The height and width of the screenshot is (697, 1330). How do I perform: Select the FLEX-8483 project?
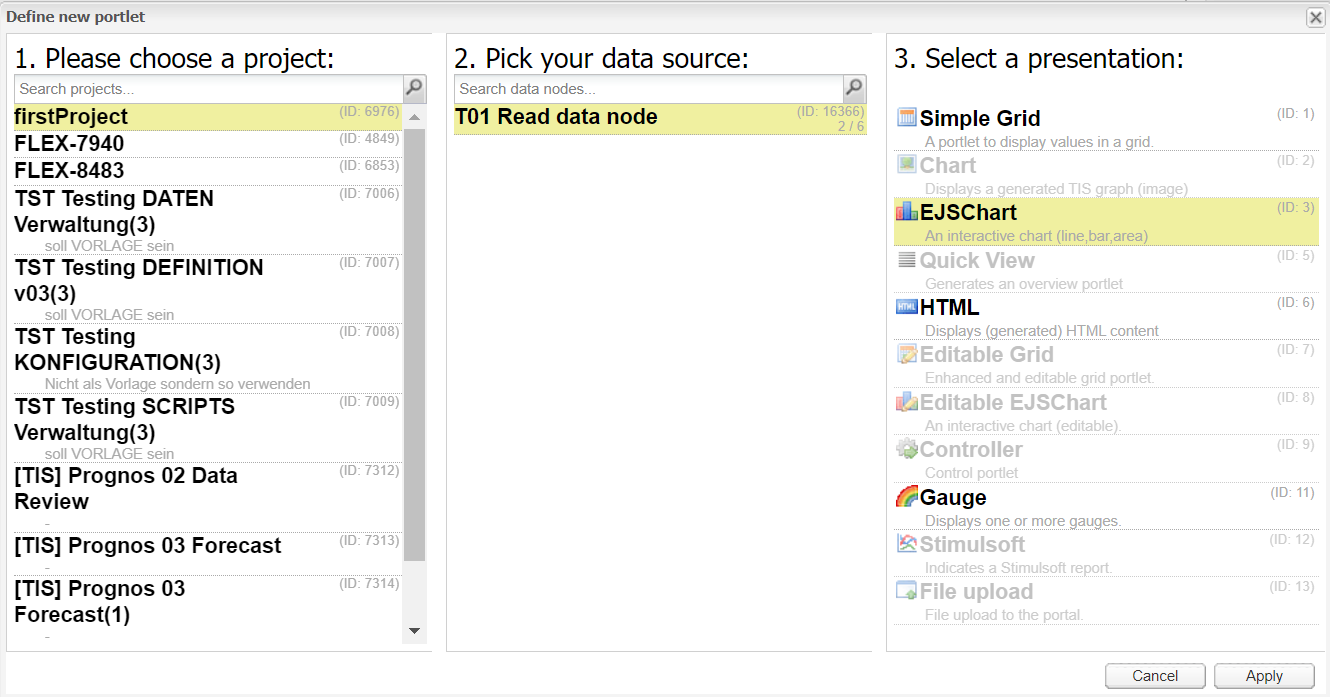pyautogui.click(x=208, y=171)
